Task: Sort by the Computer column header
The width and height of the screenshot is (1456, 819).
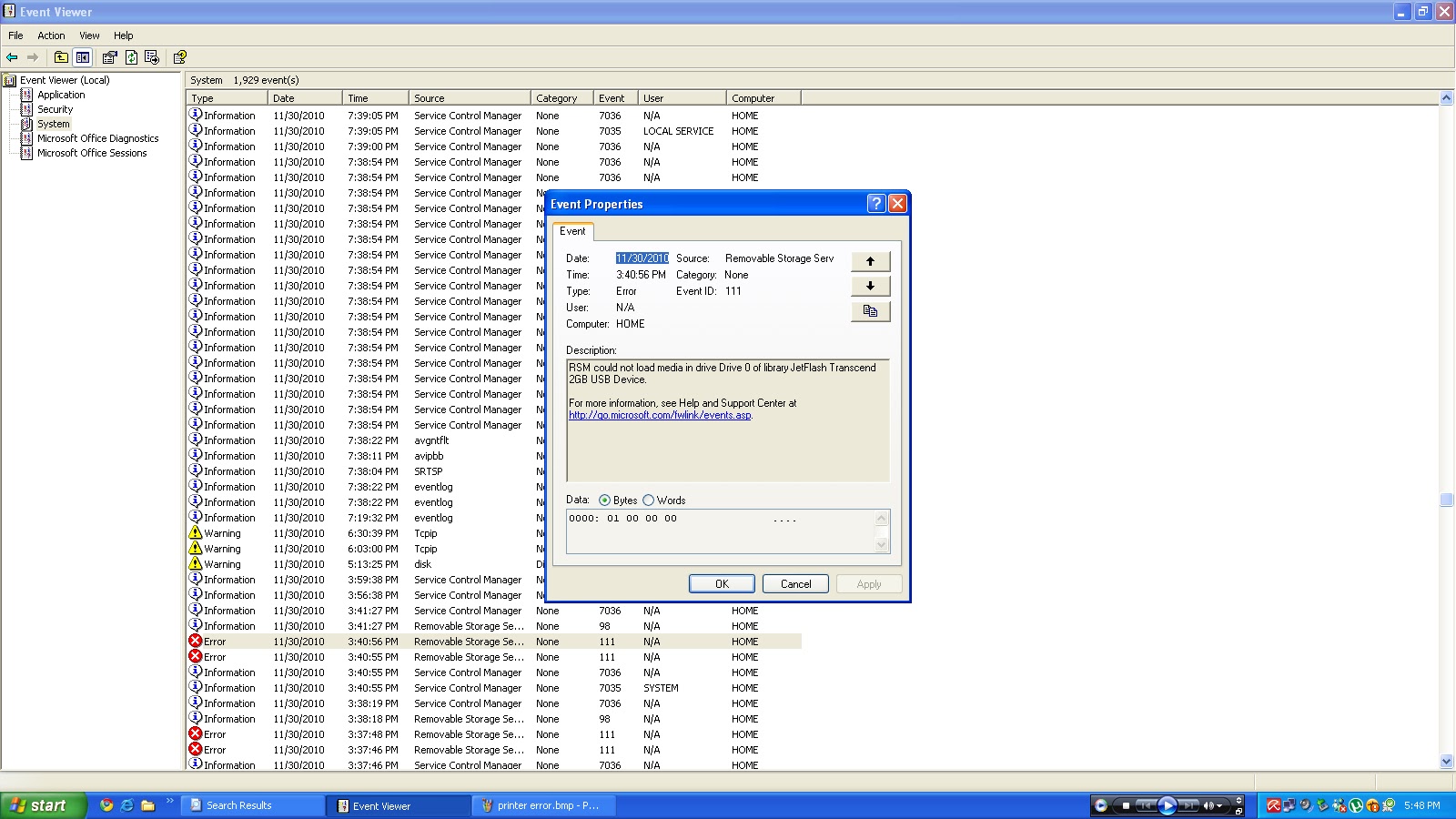Action: pos(763,98)
